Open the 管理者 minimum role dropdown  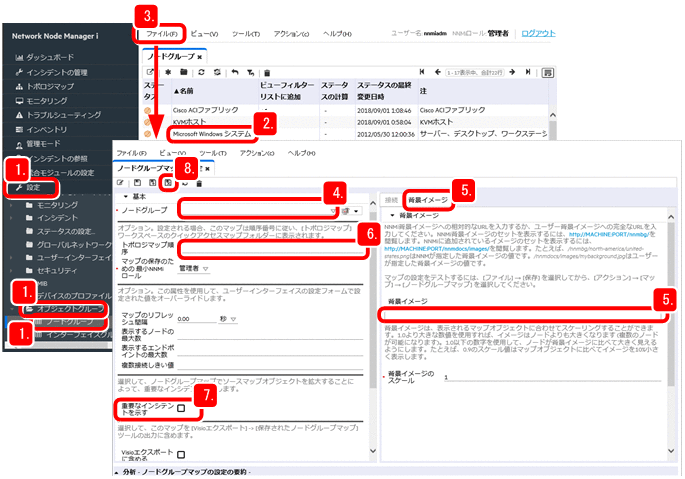coord(194,268)
